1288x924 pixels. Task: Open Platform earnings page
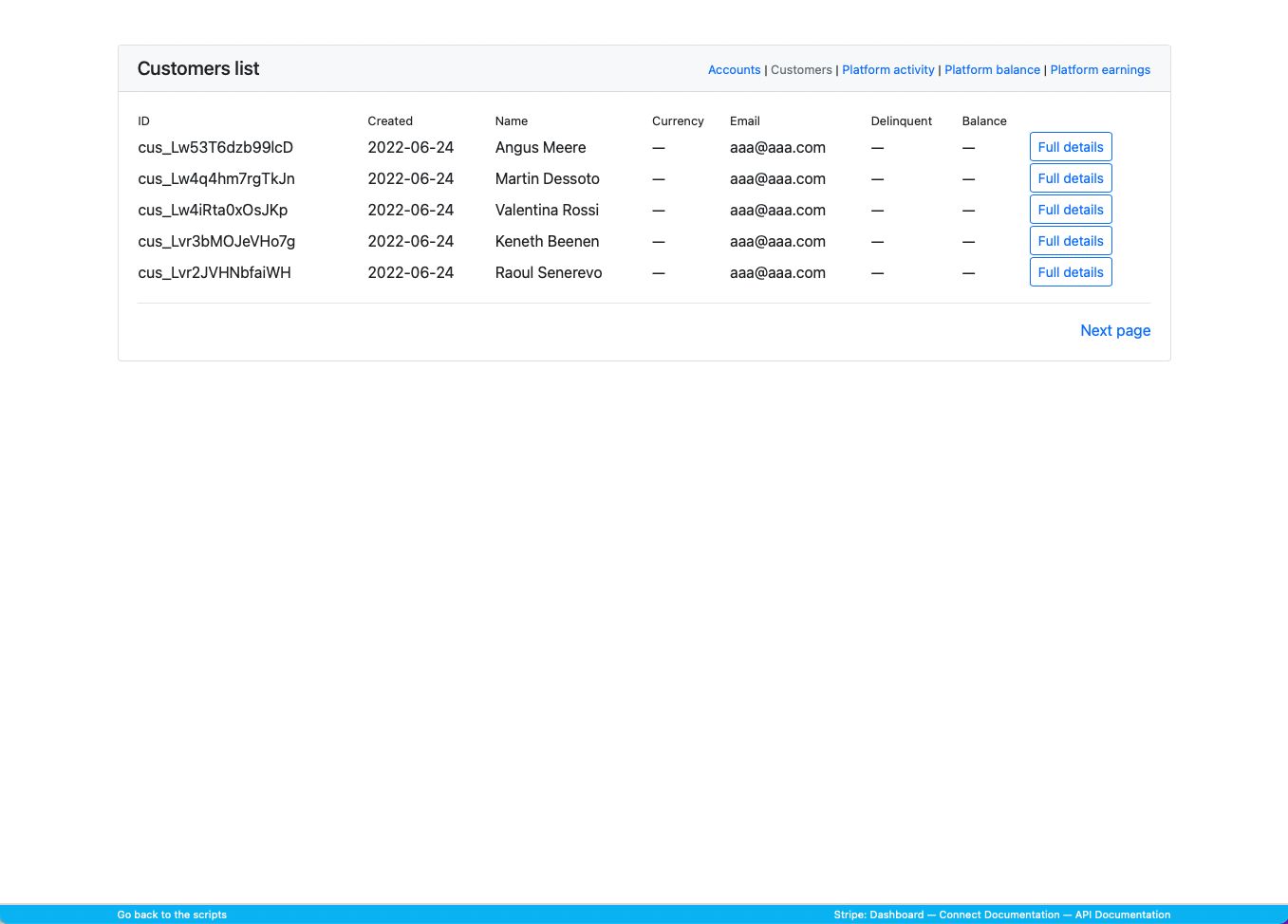point(1099,70)
